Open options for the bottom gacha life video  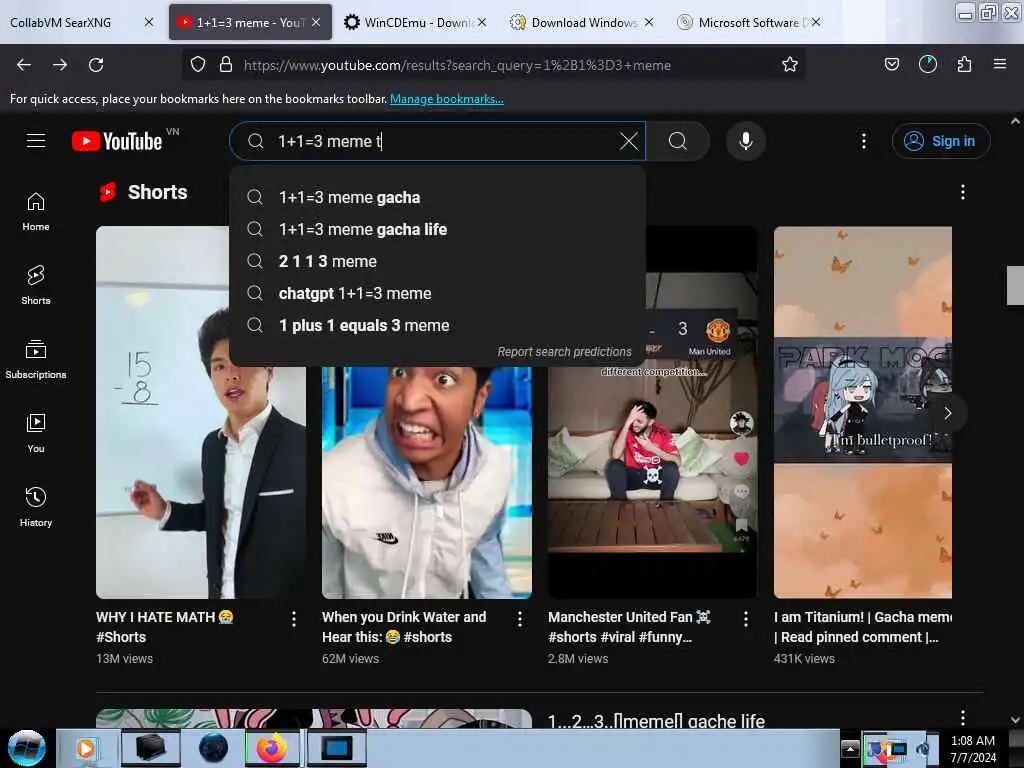(x=963, y=717)
